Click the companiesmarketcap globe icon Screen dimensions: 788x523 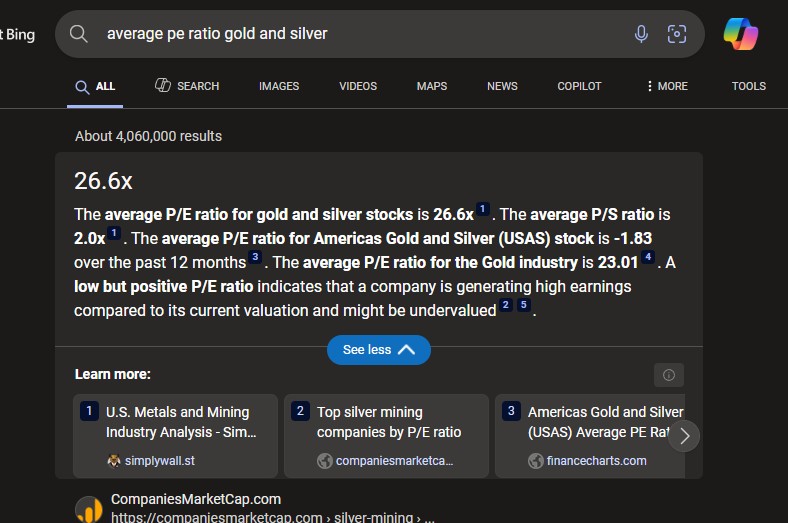click(325, 461)
